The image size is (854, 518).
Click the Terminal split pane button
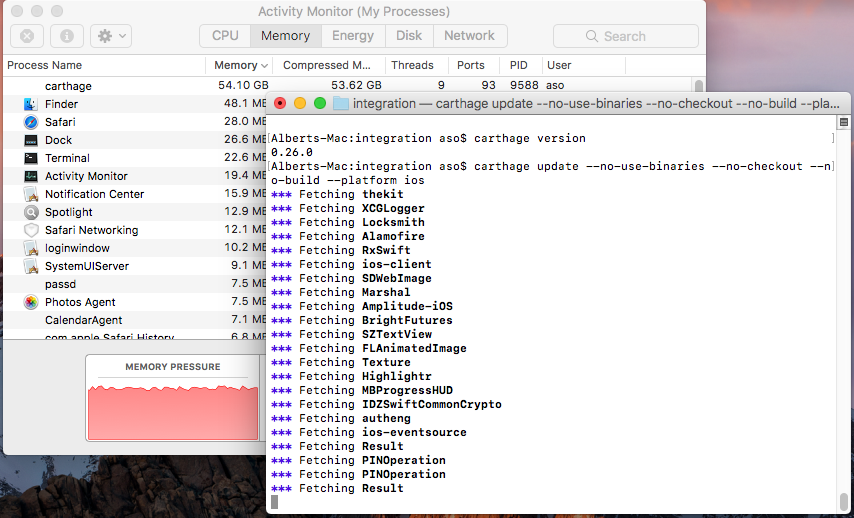[x=844, y=123]
